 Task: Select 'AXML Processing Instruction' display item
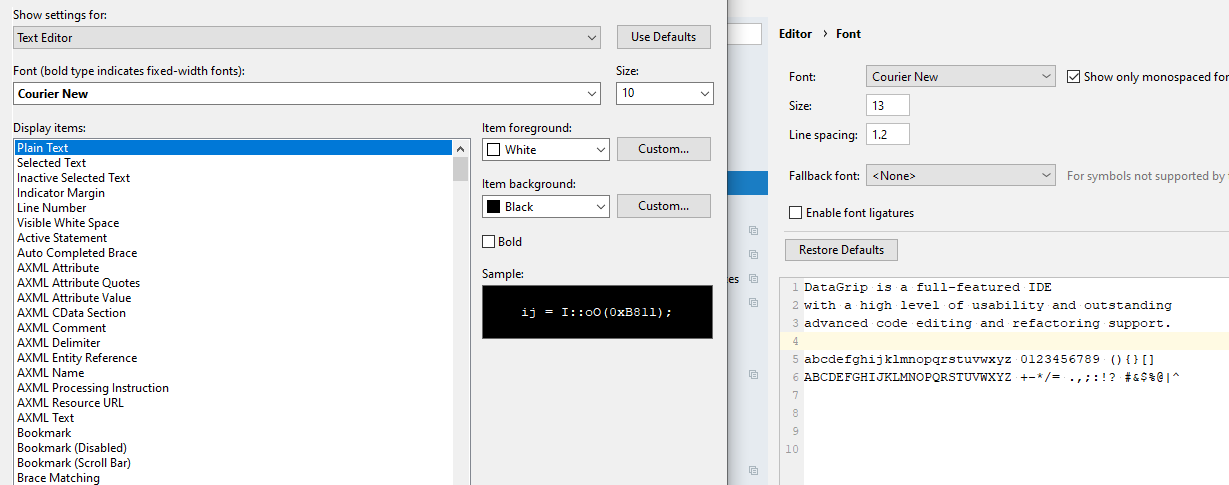(x=233, y=388)
